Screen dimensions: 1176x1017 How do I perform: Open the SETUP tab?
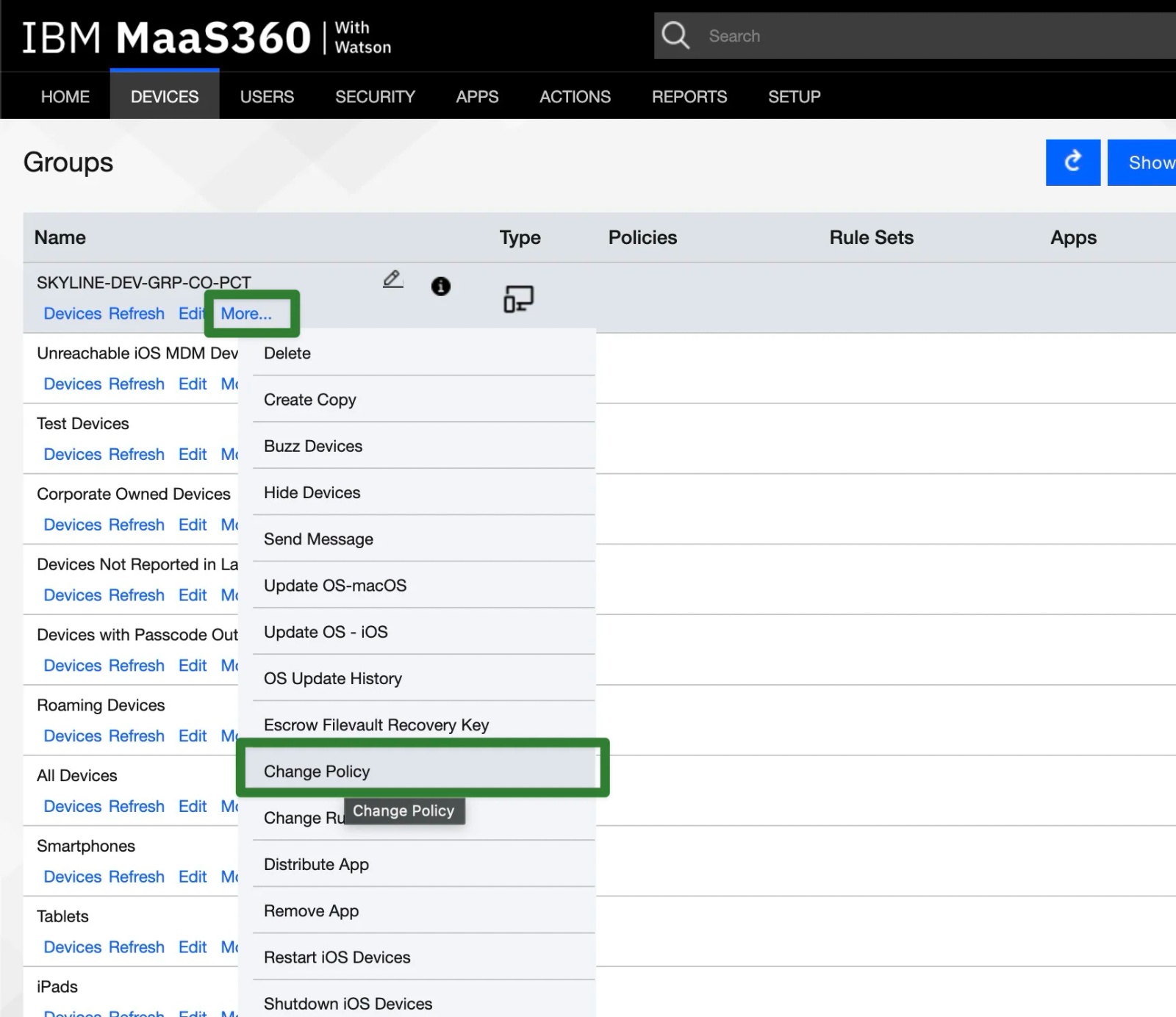[795, 97]
